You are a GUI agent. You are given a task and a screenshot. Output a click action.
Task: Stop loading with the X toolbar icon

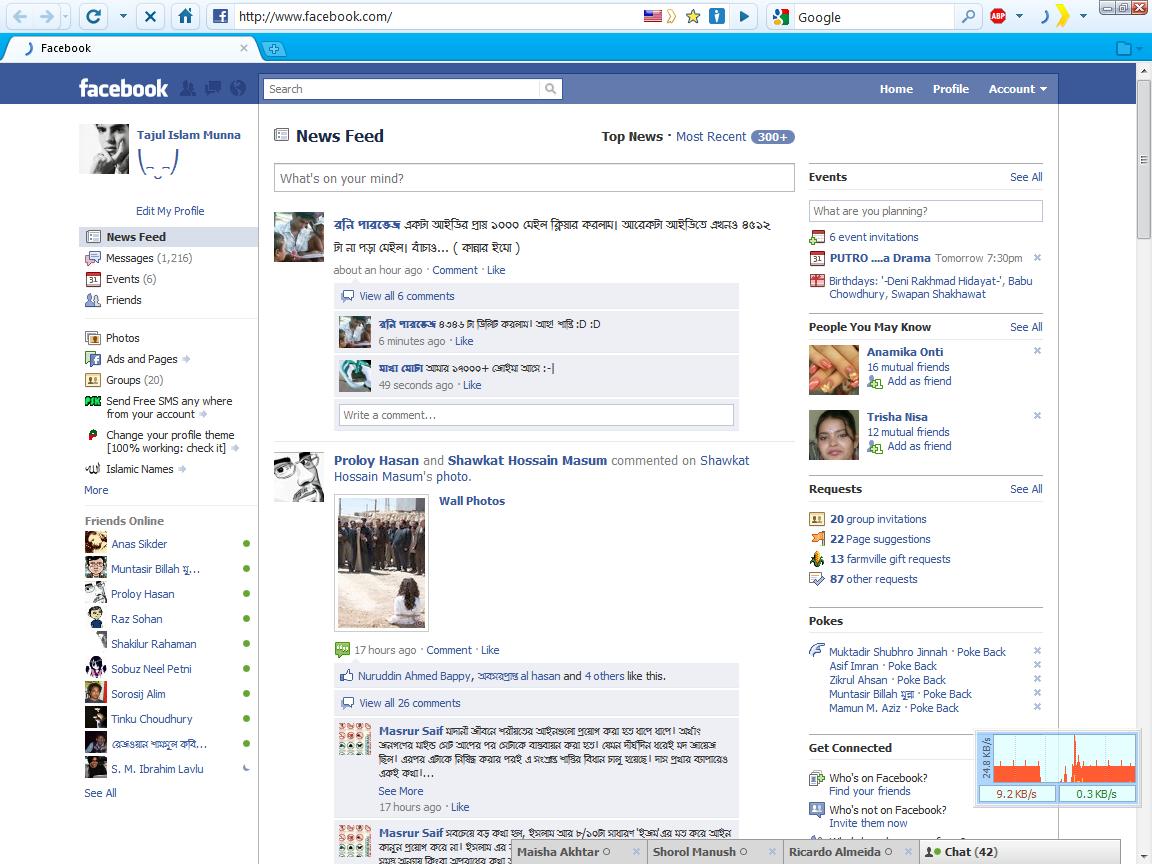pyautogui.click(x=150, y=16)
